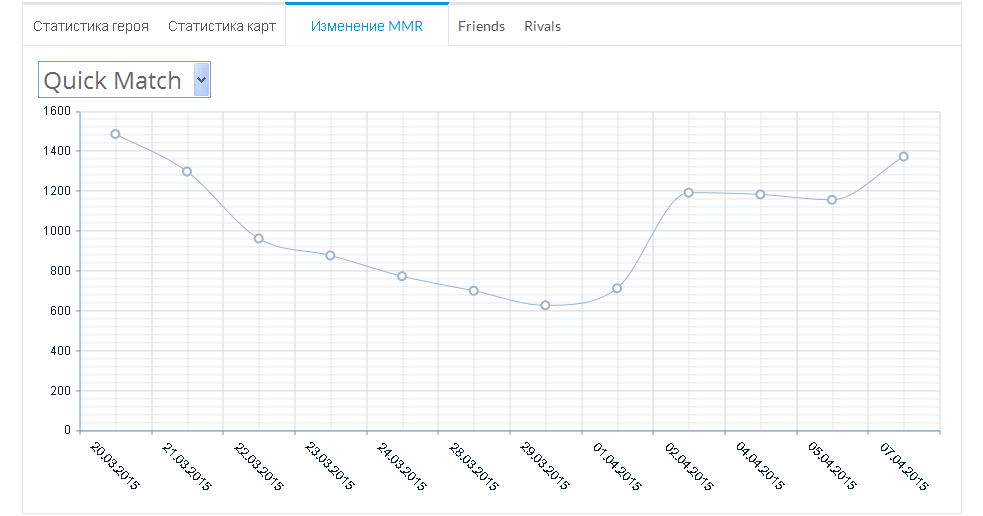This screenshot has width=983, height=516.
Task: Switch to the Rivals tab
Action: (x=542, y=26)
